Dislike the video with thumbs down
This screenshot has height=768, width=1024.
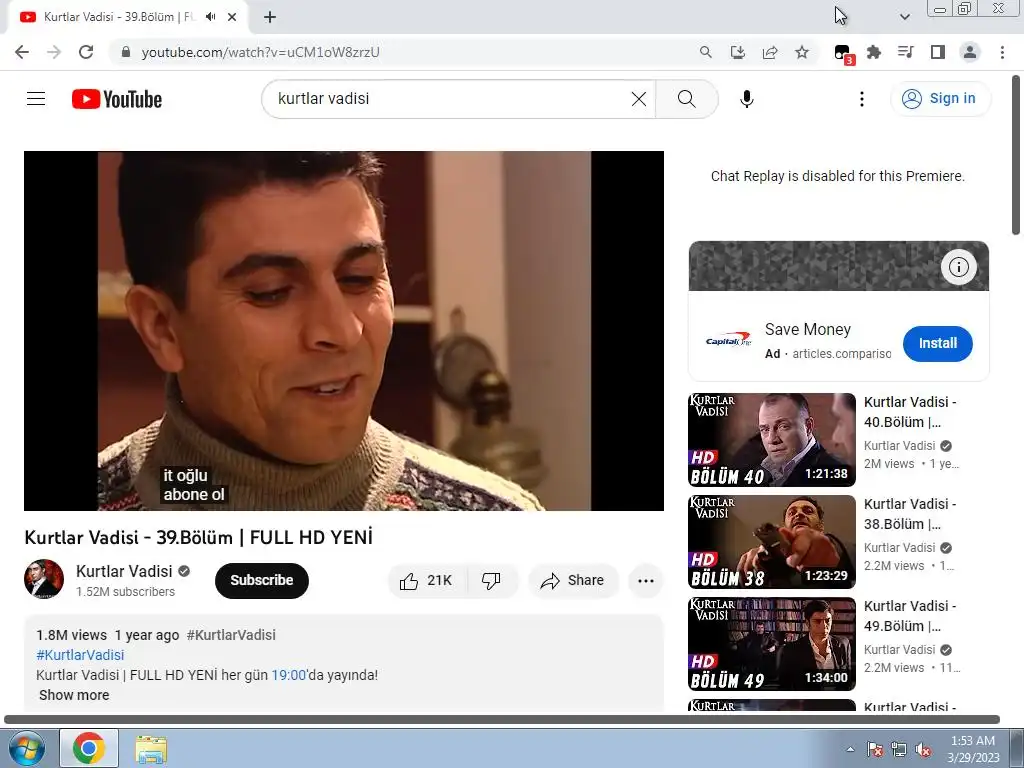[x=491, y=581]
